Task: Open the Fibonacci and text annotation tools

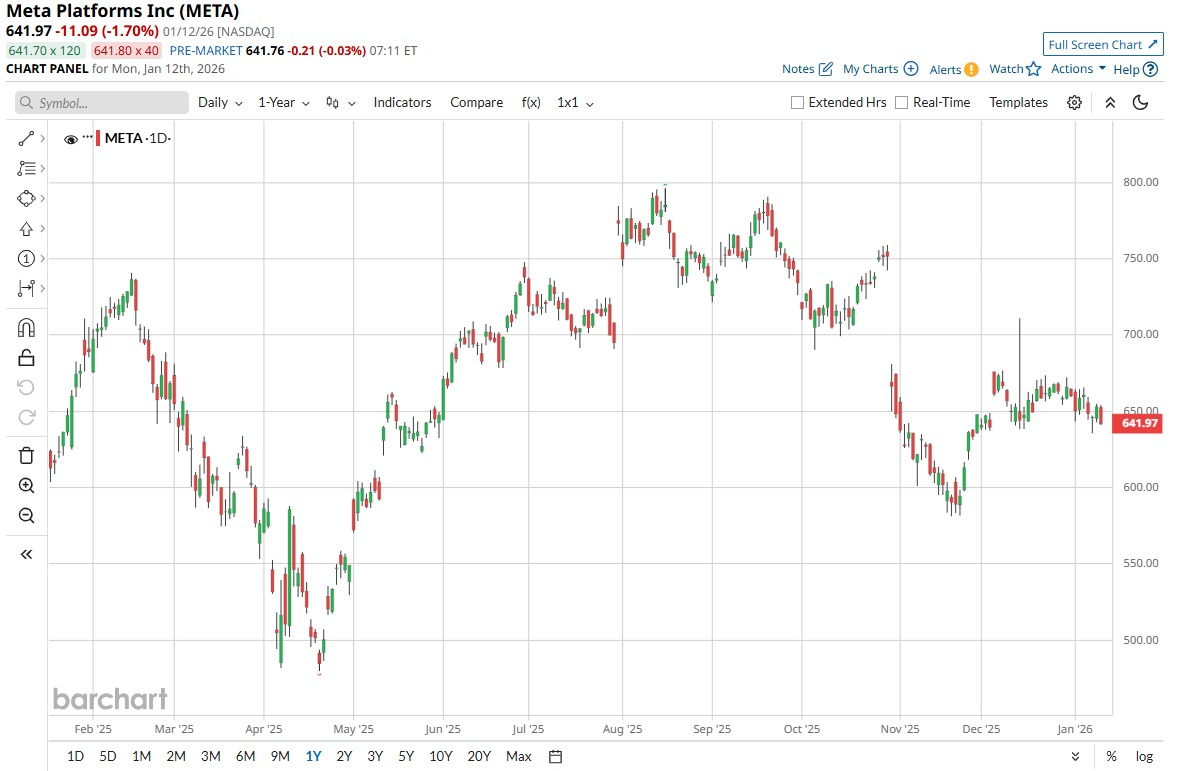Action: point(26,169)
